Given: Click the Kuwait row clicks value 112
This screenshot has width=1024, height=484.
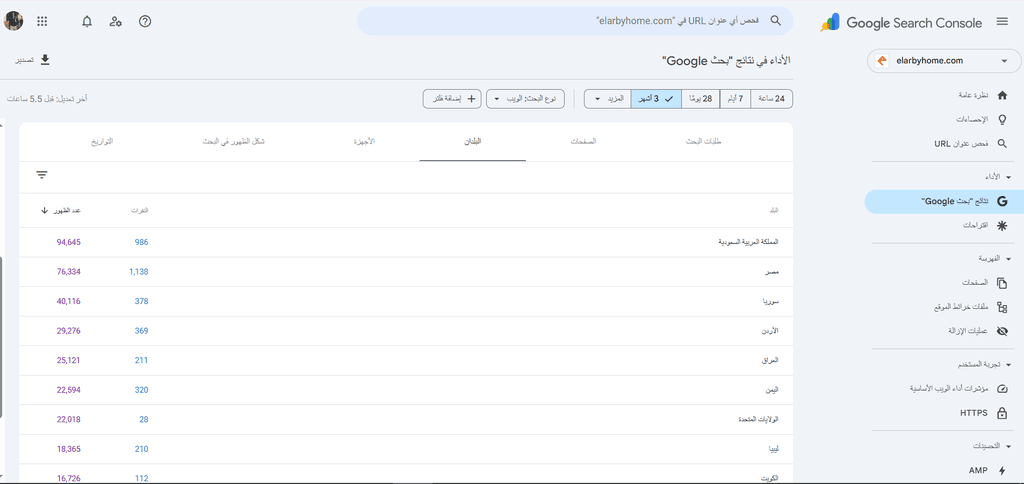Looking at the screenshot, I should pyautogui.click(x=141, y=478).
